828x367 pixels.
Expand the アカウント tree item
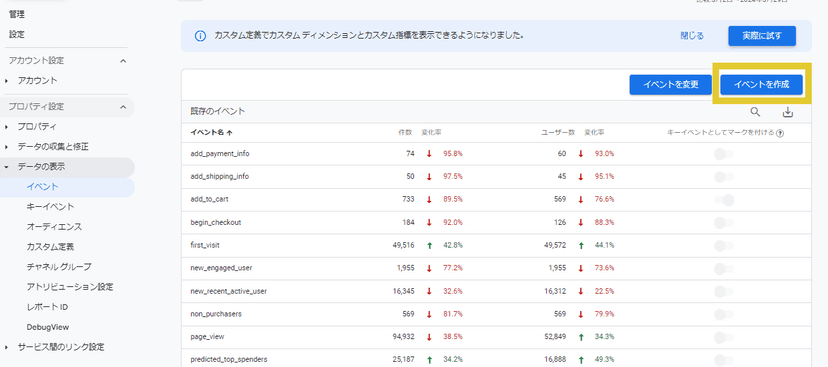tap(6, 81)
